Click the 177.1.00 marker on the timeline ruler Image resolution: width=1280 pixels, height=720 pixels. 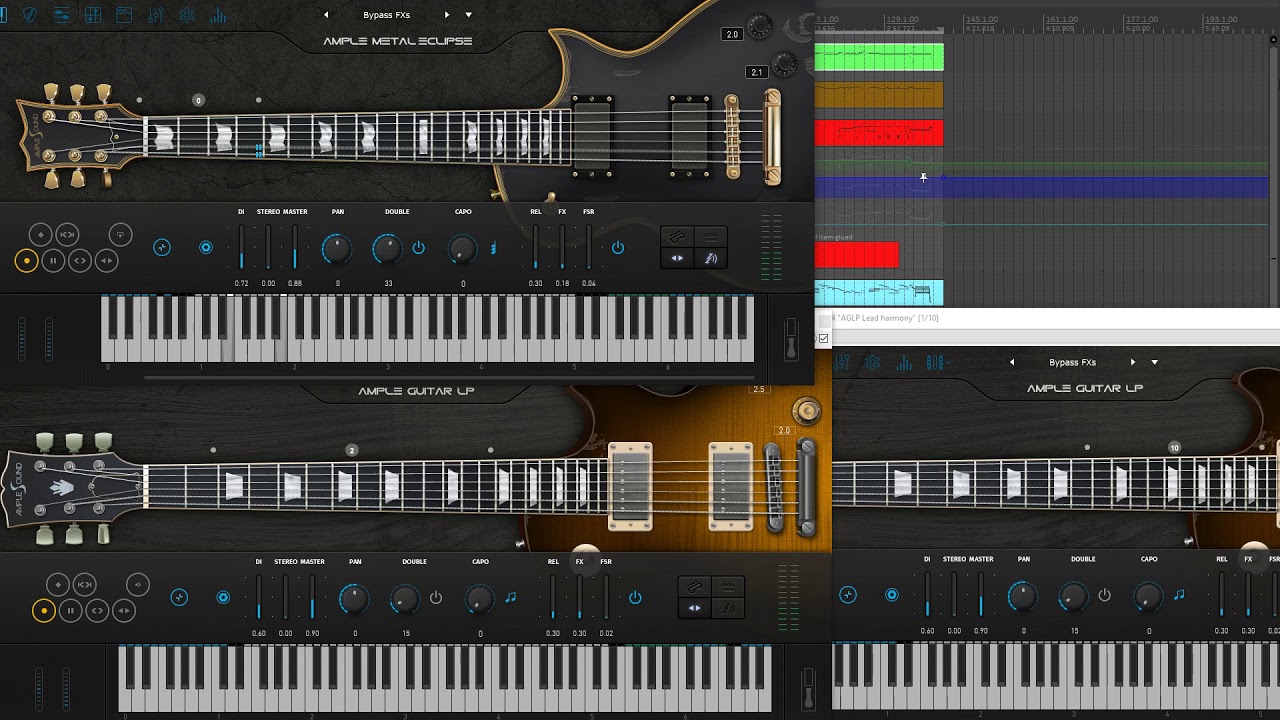1141,19
